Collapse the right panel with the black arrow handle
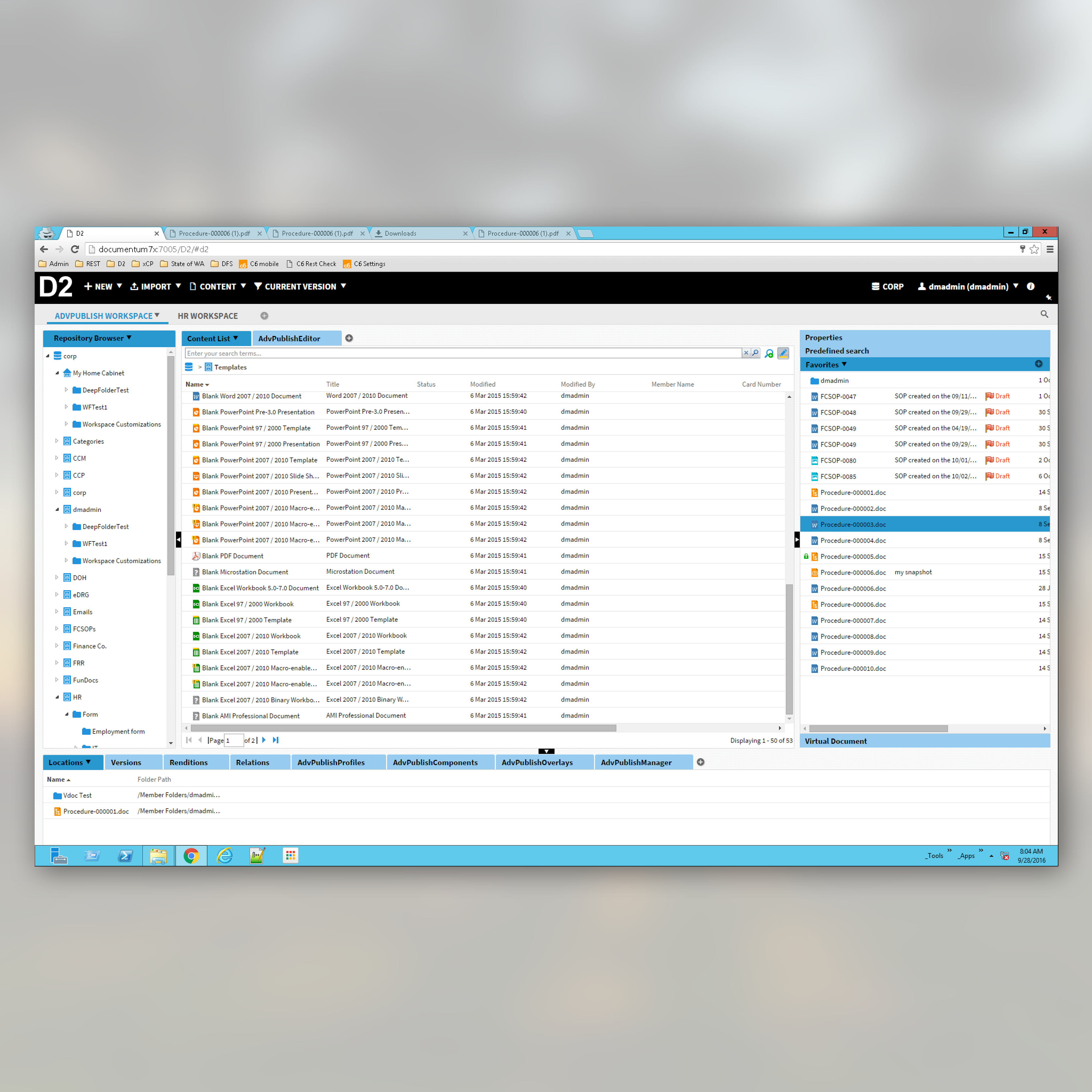The width and height of the screenshot is (1092, 1092). click(x=796, y=540)
